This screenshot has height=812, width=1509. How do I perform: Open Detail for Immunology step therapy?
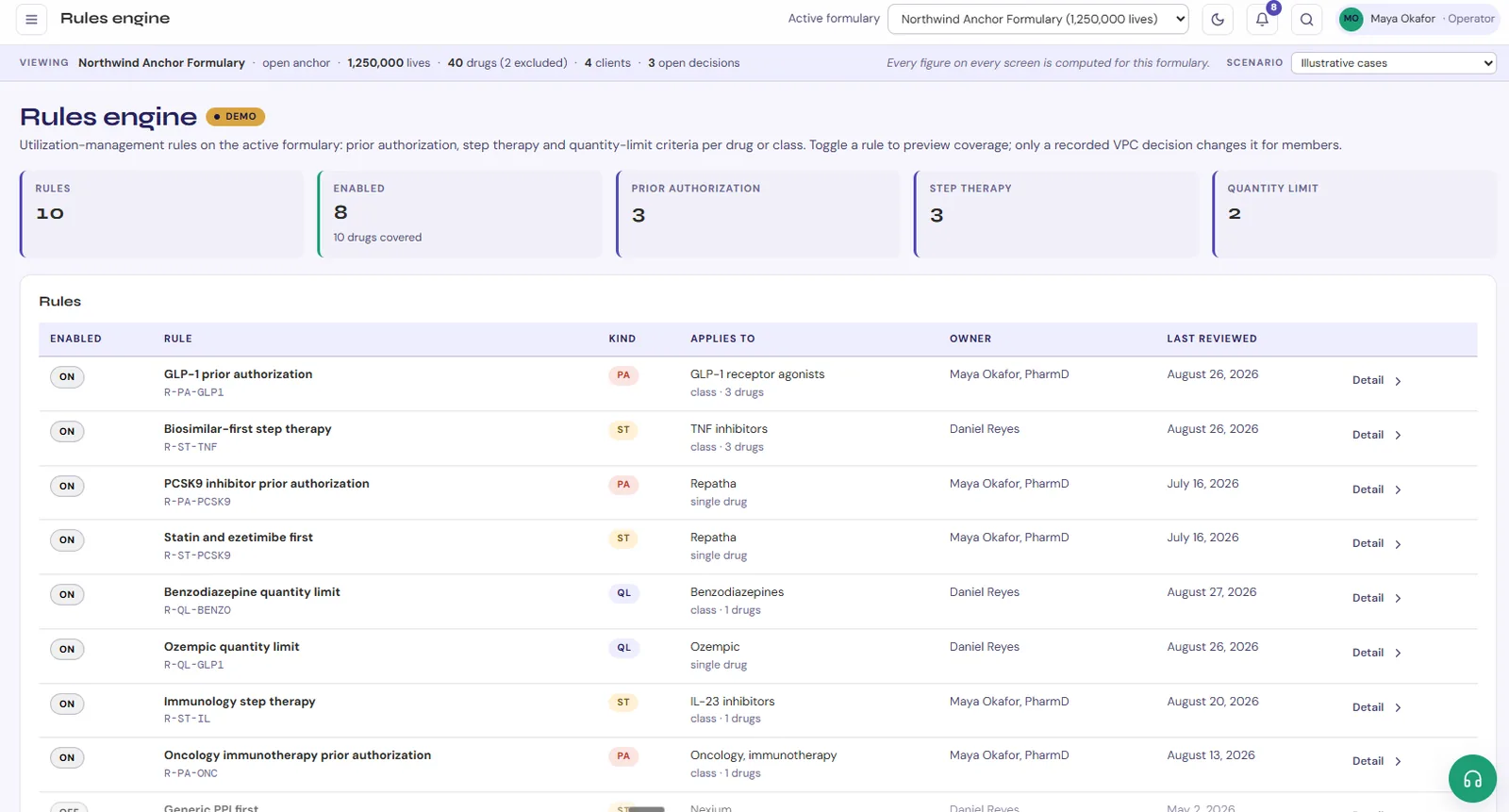click(1377, 708)
